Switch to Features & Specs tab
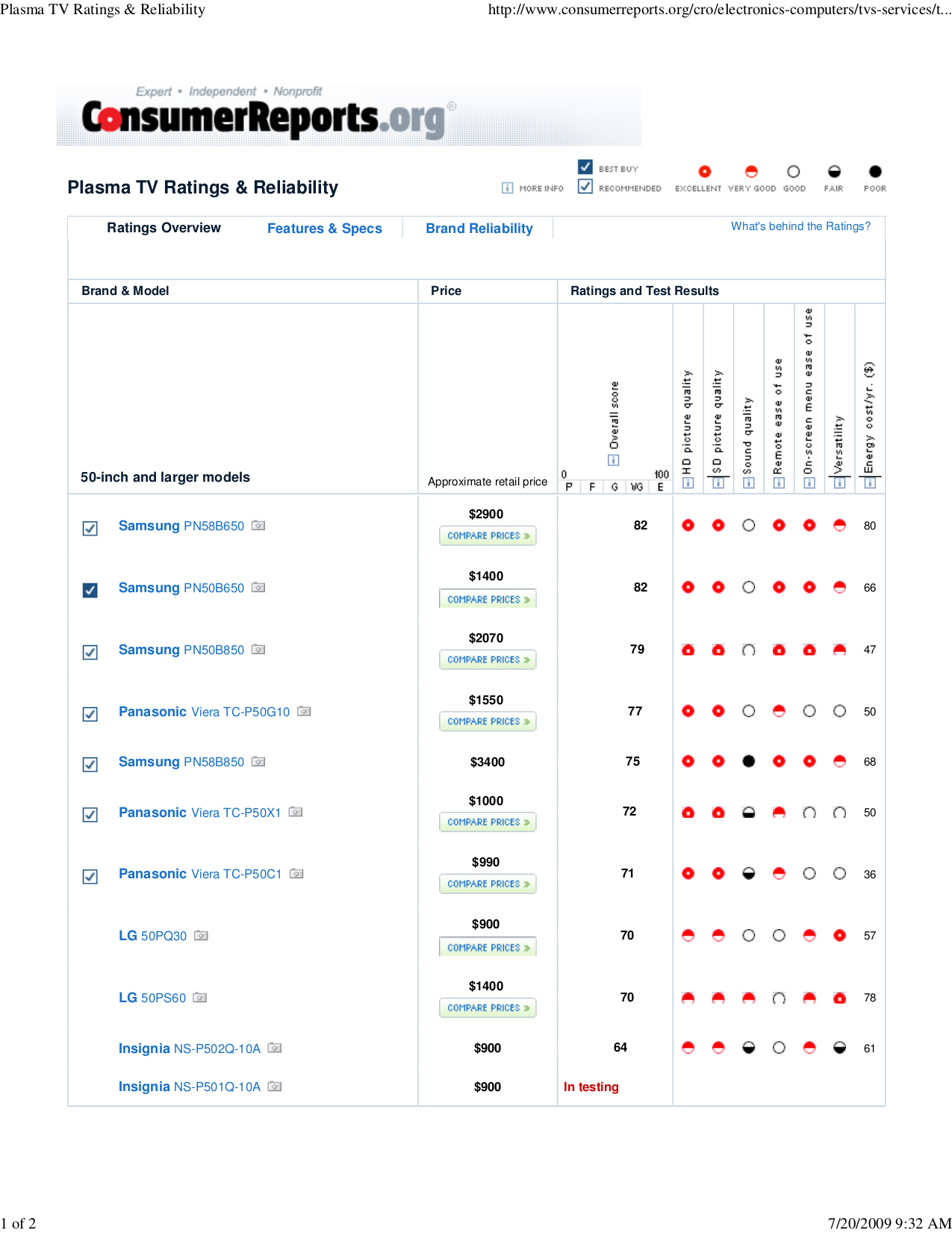The width and height of the screenshot is (952, 1233). point(325,229)
